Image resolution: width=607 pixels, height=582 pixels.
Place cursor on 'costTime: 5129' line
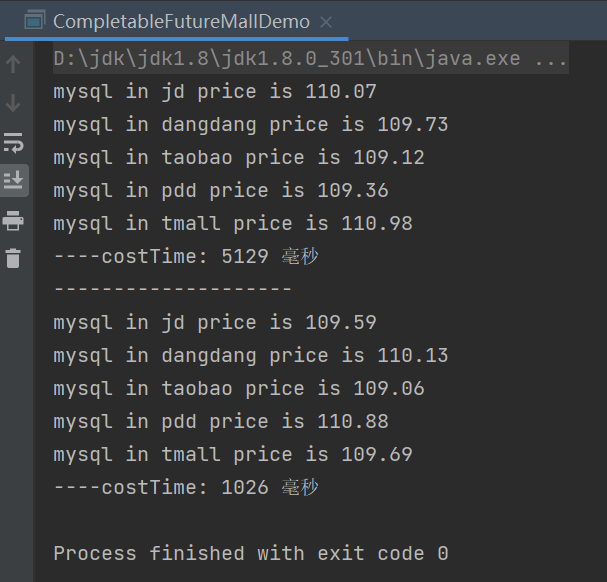(185, 257)
